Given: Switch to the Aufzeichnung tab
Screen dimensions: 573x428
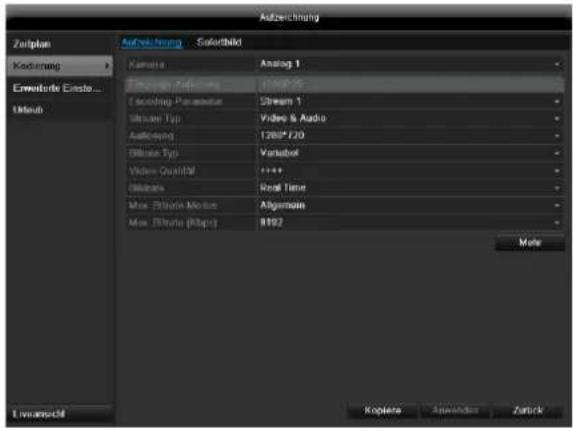Looking at the screenshot, I should pos(151,43).
